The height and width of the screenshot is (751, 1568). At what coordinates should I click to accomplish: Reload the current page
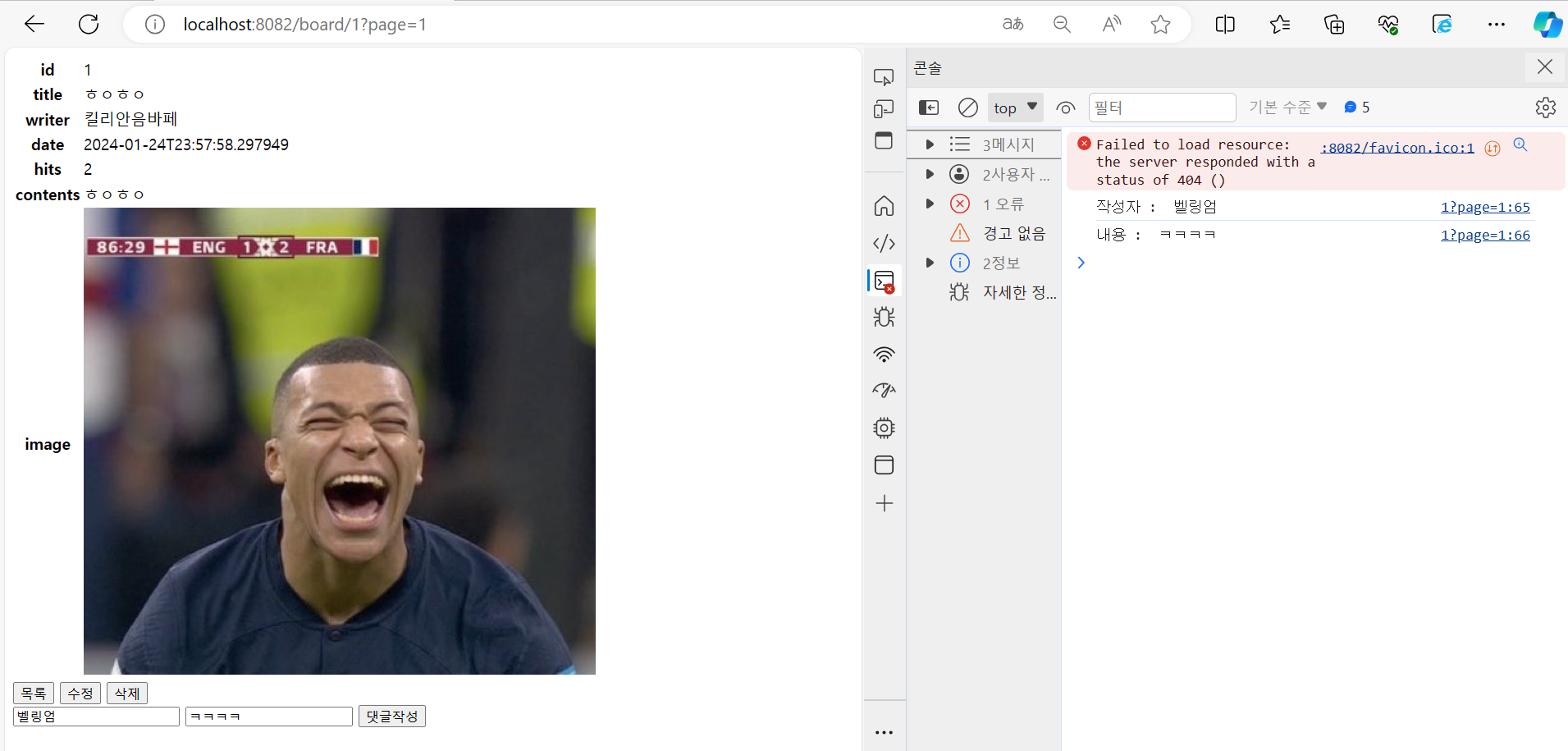click(89, 25)
